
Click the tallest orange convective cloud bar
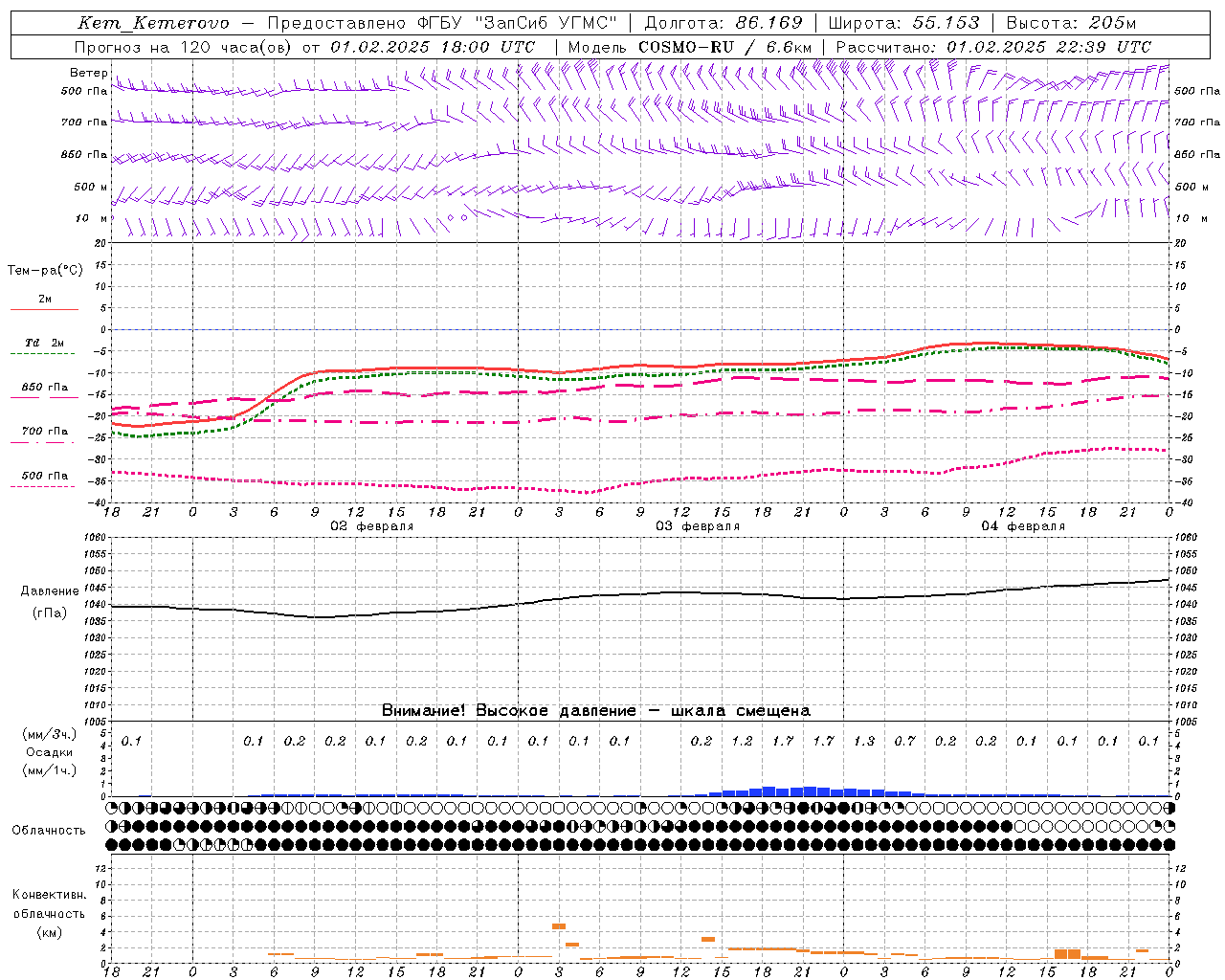pos(1067,954)
